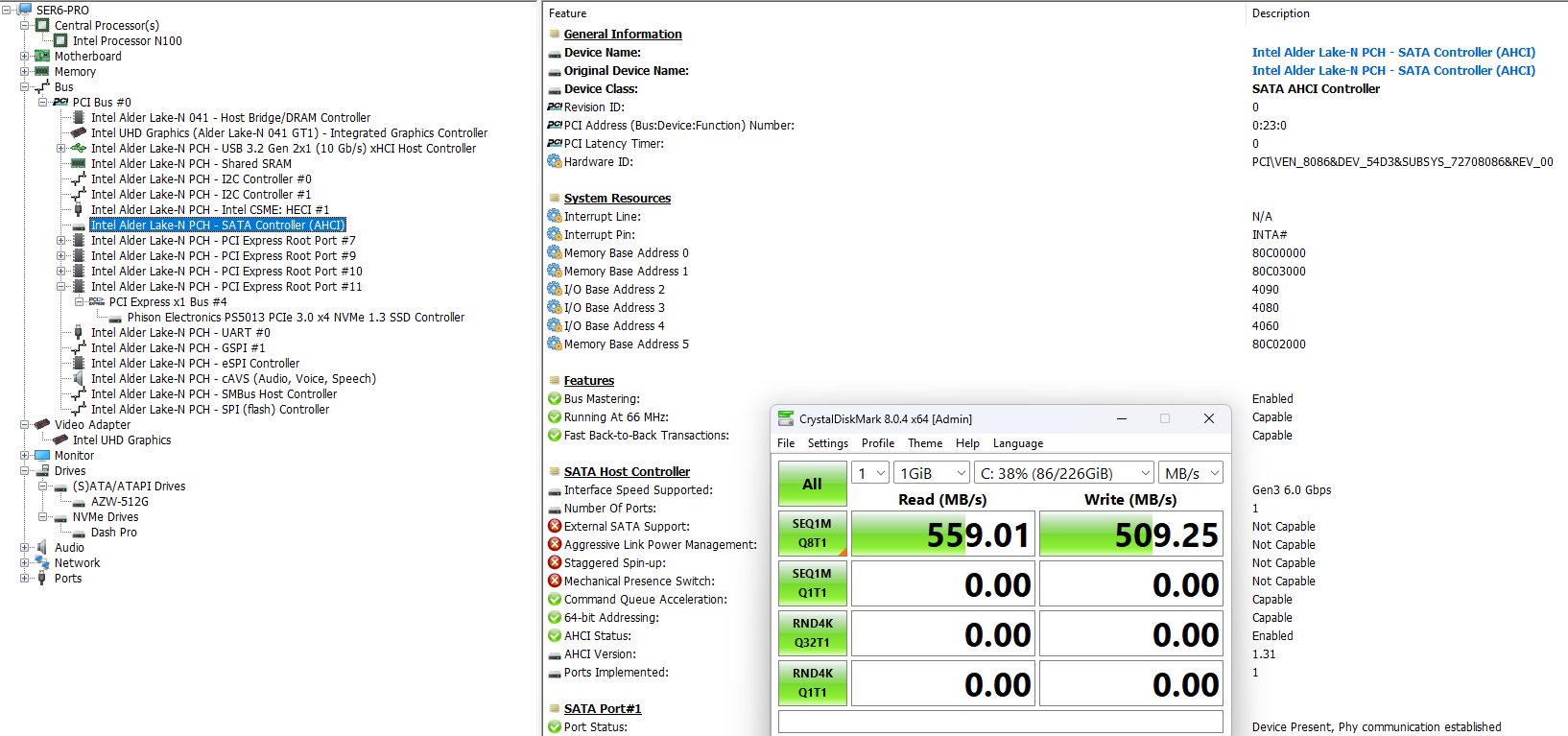This screenshot has height=736, width=1568.
Task: Collapse the SER6-PRO root node
Action: click(x=8, y=10)
